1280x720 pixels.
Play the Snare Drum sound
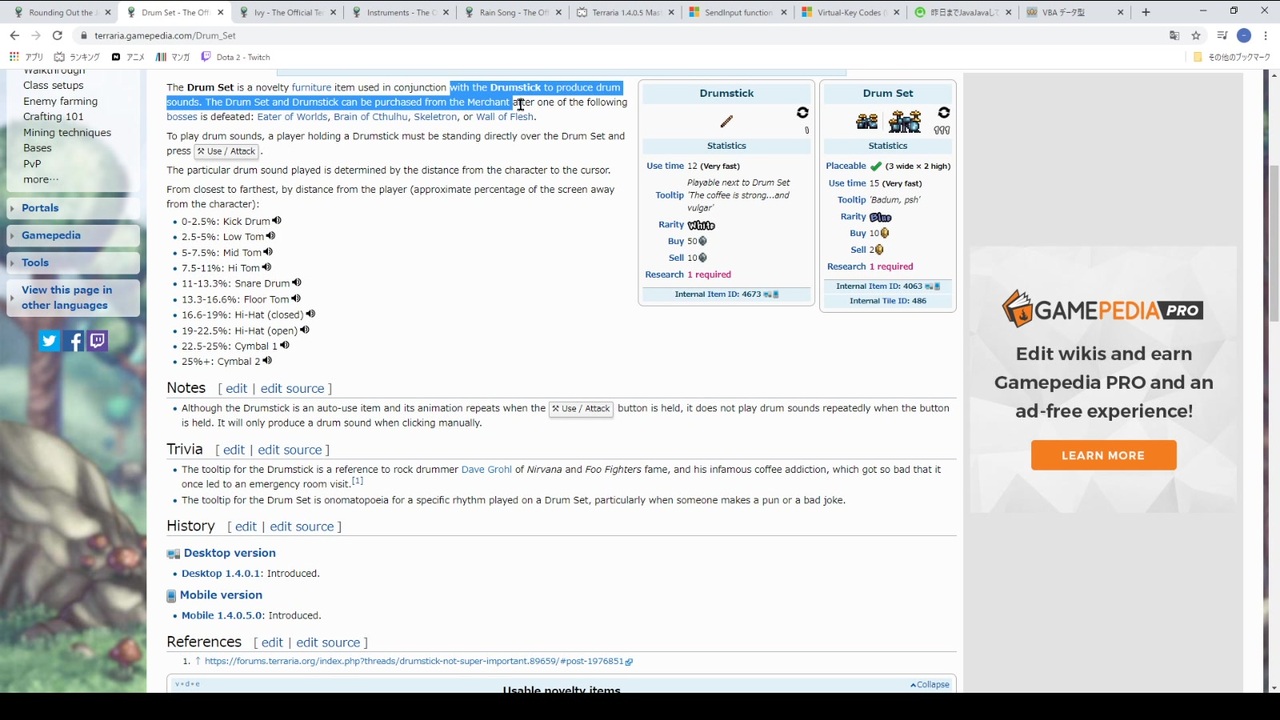tap(296, 283)
